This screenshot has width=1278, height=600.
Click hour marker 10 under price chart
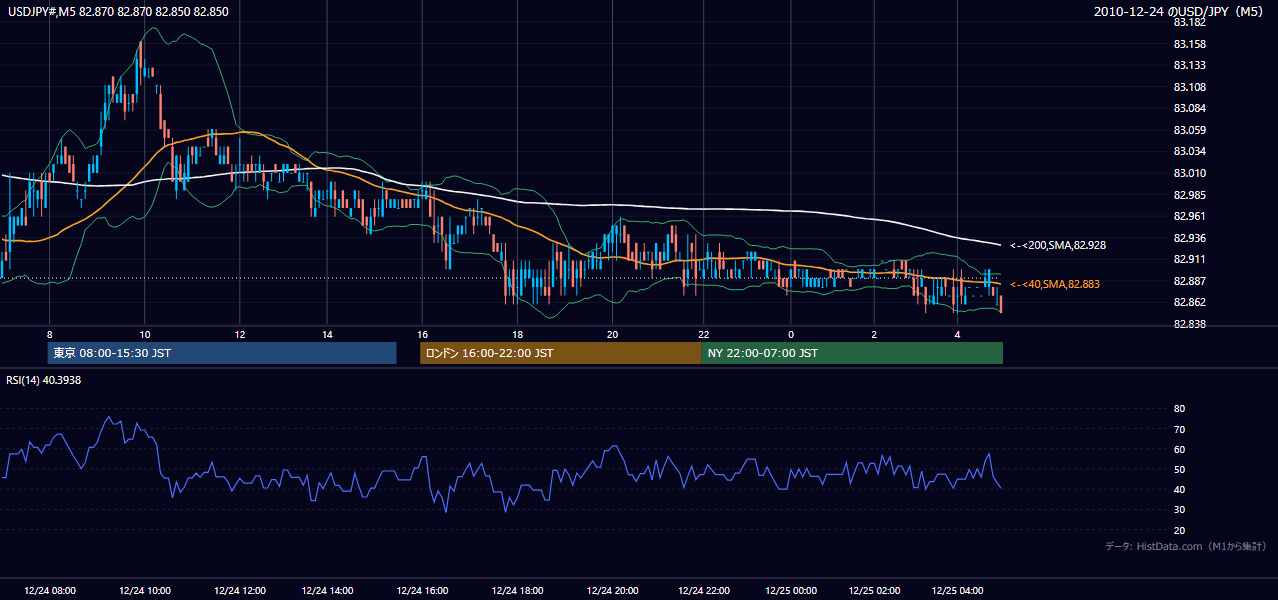(x=144, y=334)
